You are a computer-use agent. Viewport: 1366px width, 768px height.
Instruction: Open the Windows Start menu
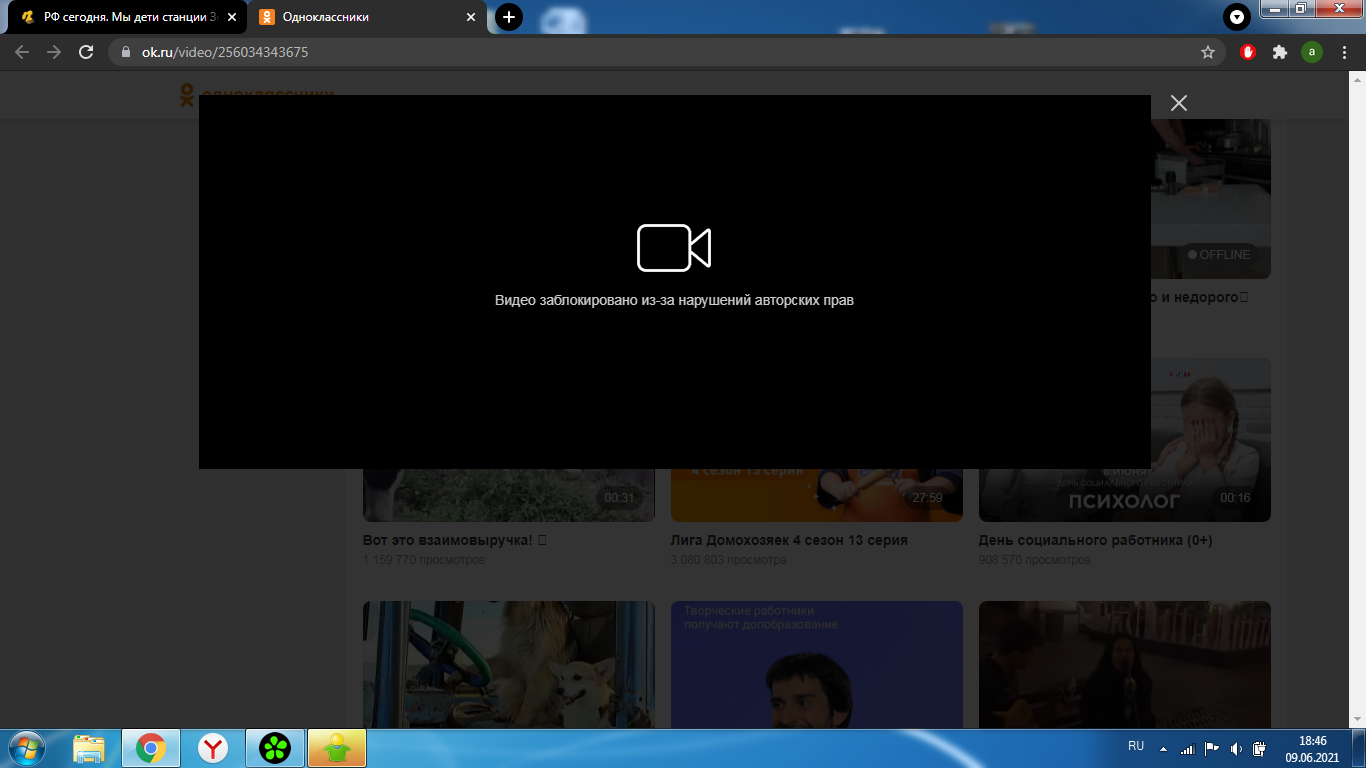(25, 747)
